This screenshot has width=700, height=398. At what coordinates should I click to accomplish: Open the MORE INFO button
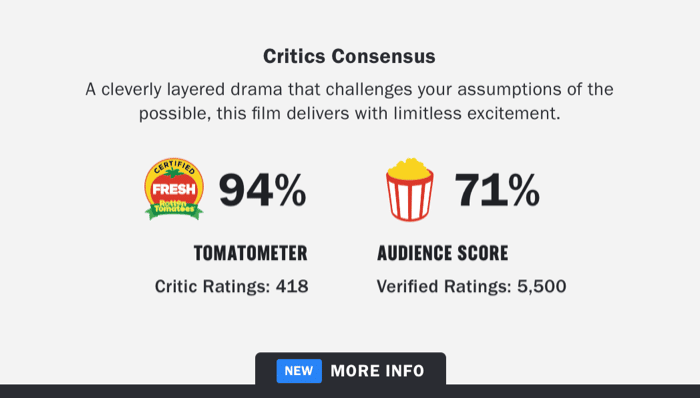(350, 370)
